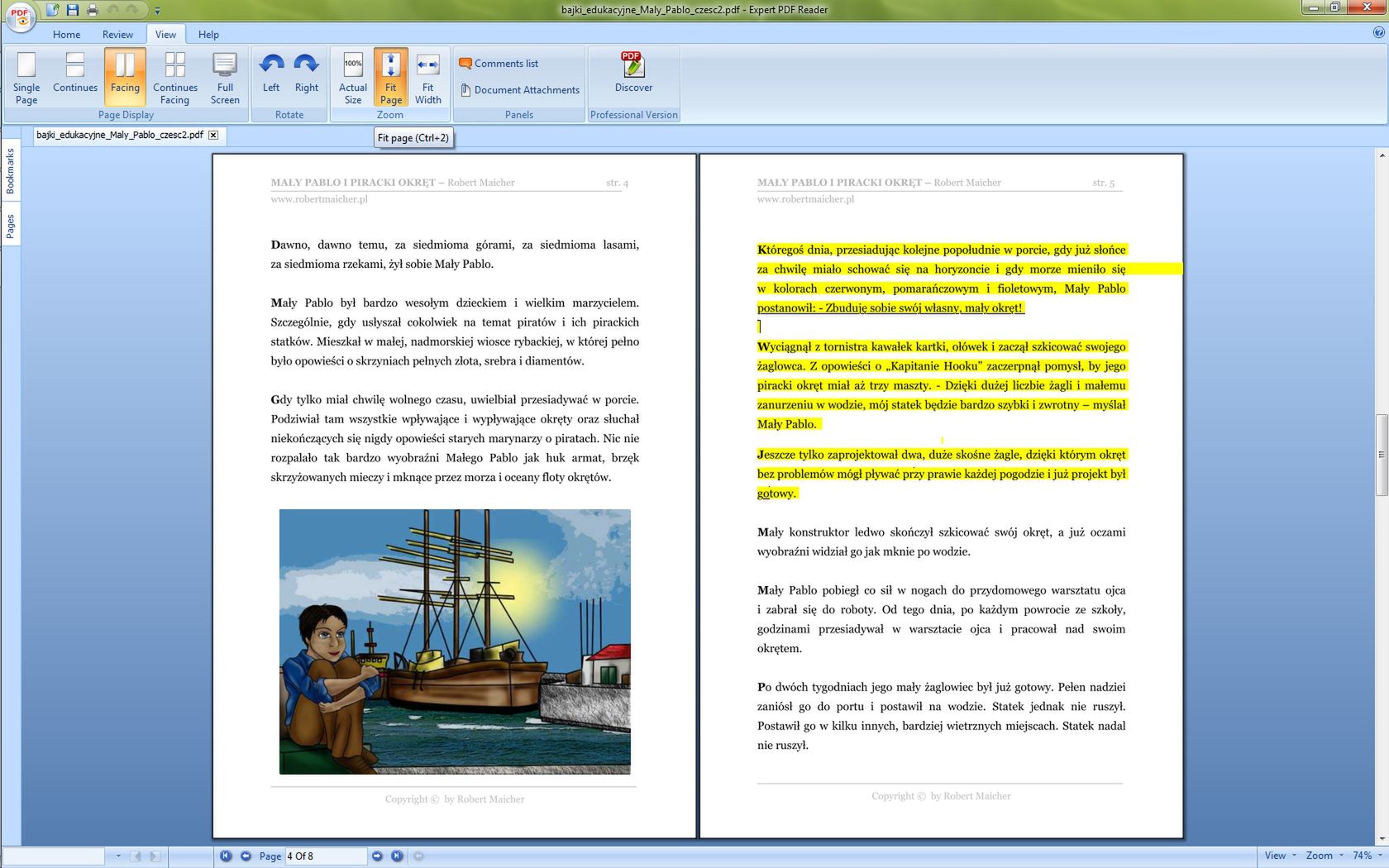
Task: Click the www.robertmaicher.pl text on page 5
Action: click(805, 199)
